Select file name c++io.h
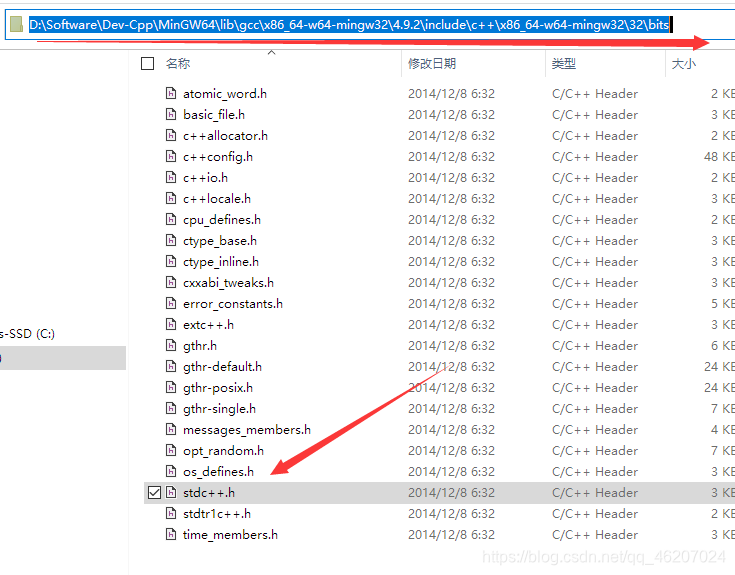 205,178
